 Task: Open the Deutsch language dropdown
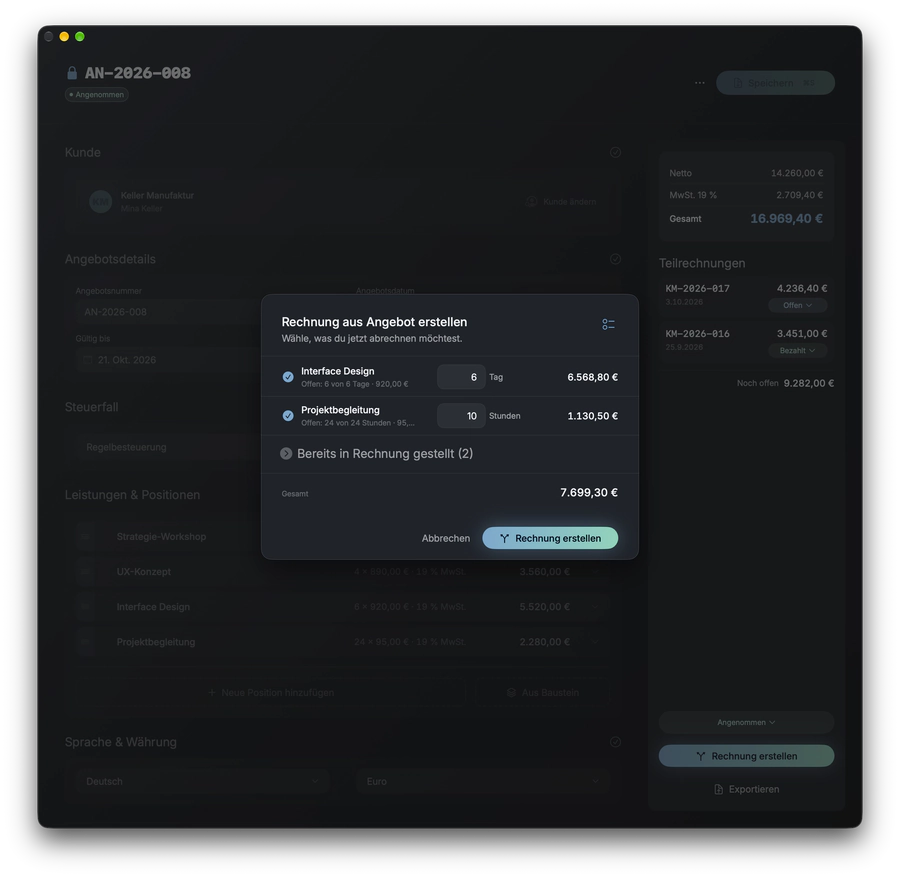click(202, 782)
